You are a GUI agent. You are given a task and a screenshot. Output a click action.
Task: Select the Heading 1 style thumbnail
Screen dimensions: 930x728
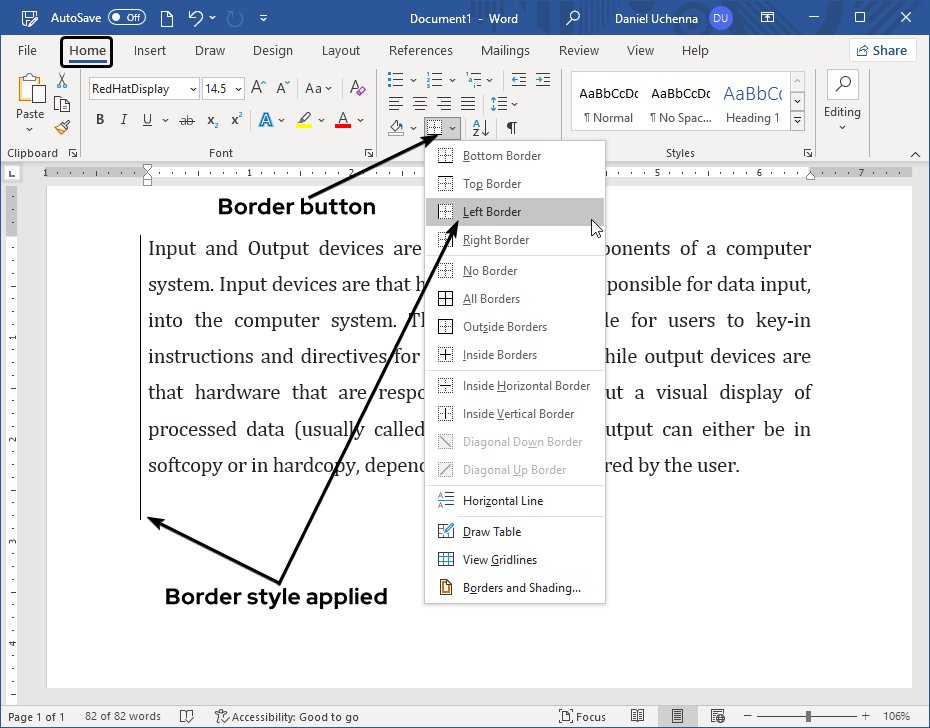pyautogui.click(x=752, y=104)
